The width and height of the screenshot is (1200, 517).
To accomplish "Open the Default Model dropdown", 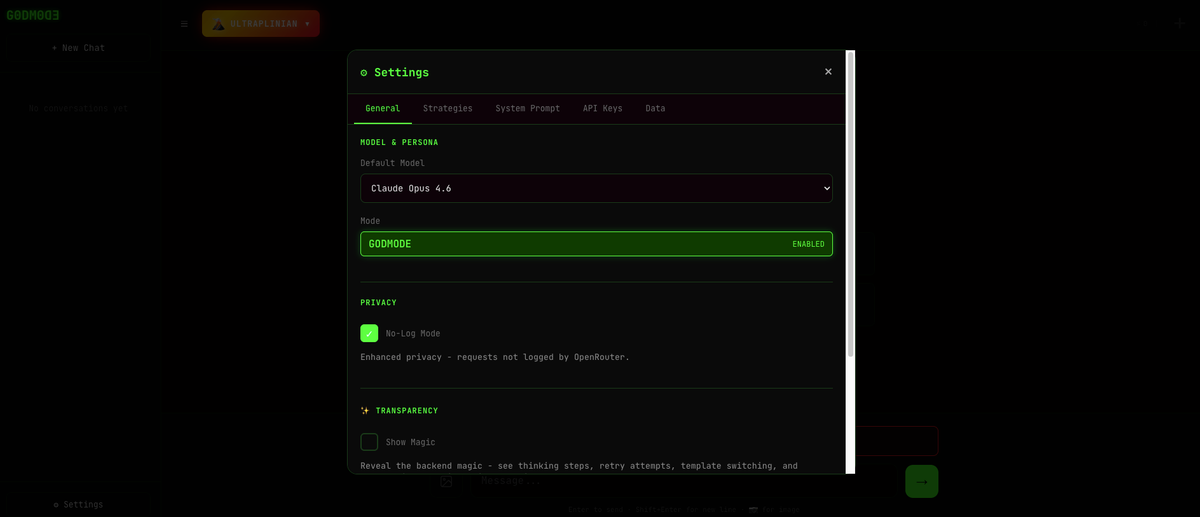I will pyautogui.click(x=596, y=188).
